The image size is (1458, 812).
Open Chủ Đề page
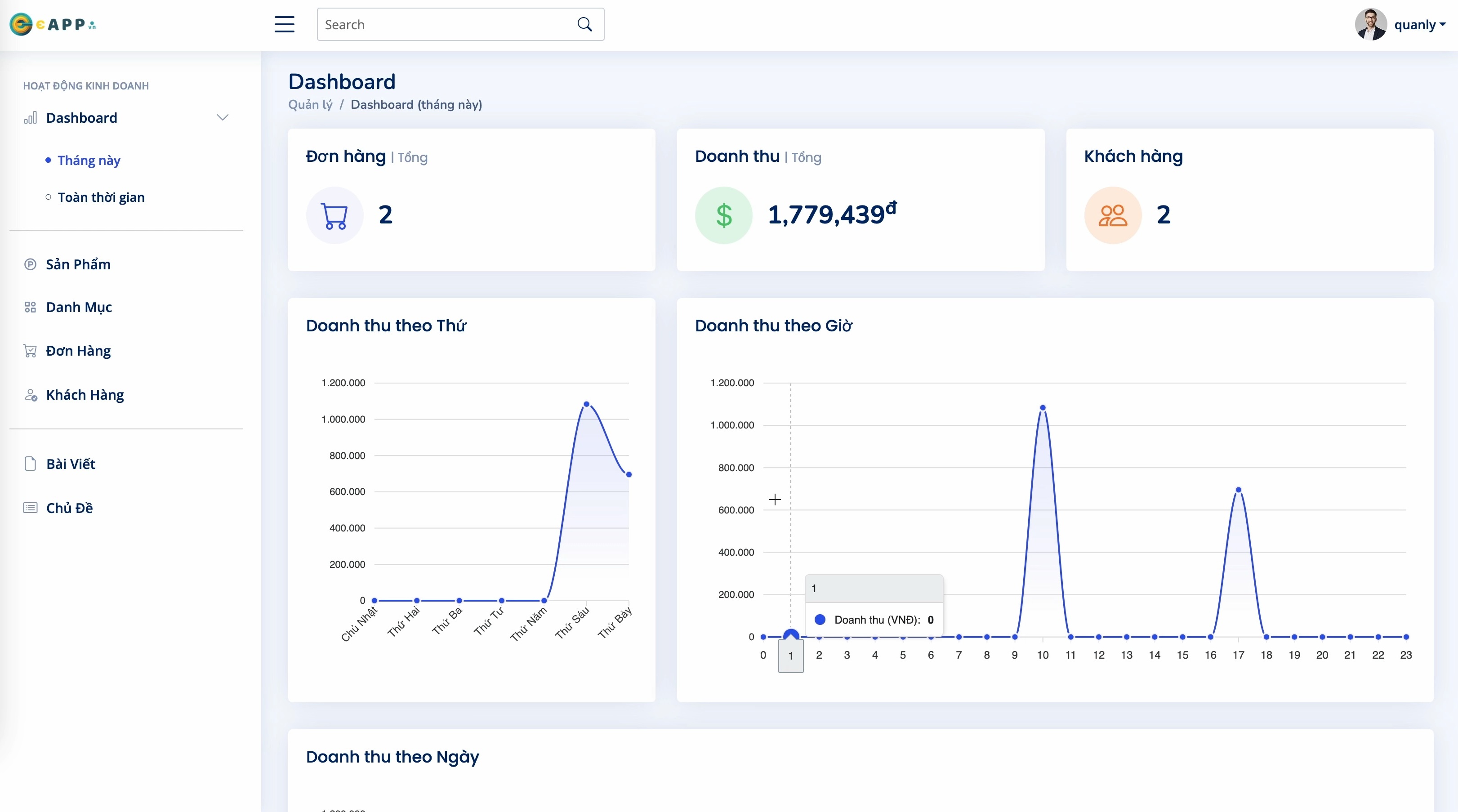(70, 508)
